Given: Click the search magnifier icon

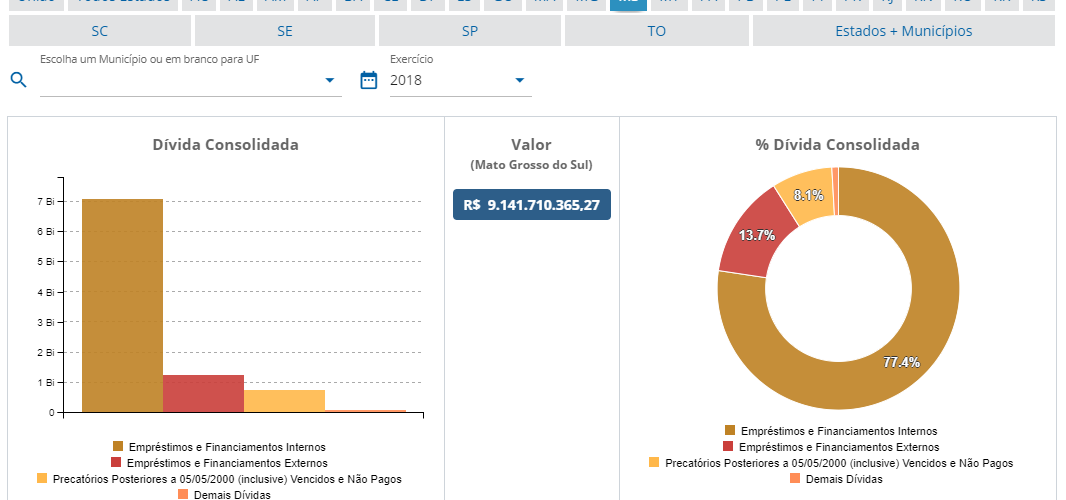Looking at the screenshot, I should coord(17,80).
